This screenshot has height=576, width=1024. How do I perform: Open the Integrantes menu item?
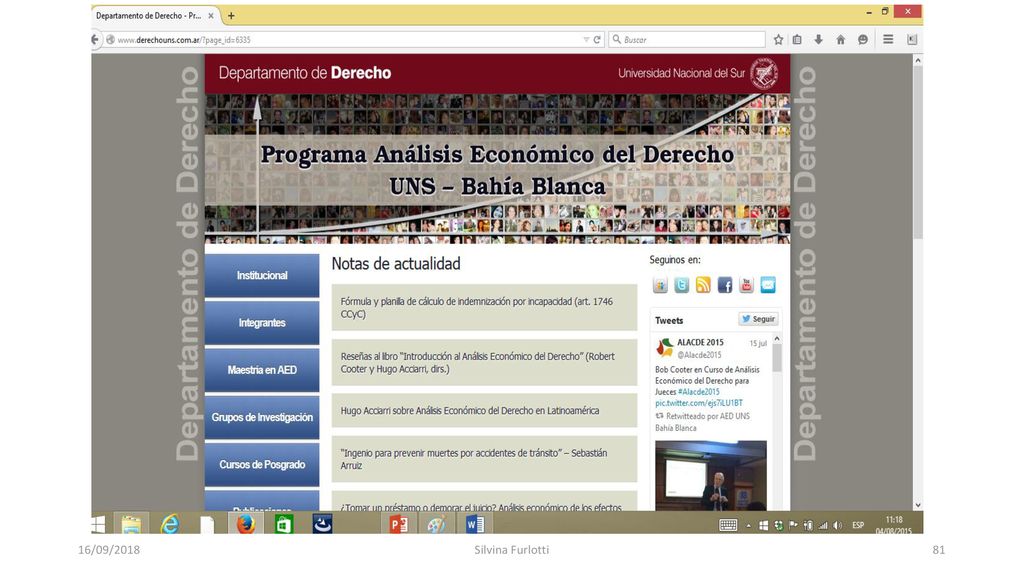click(262, 323)
